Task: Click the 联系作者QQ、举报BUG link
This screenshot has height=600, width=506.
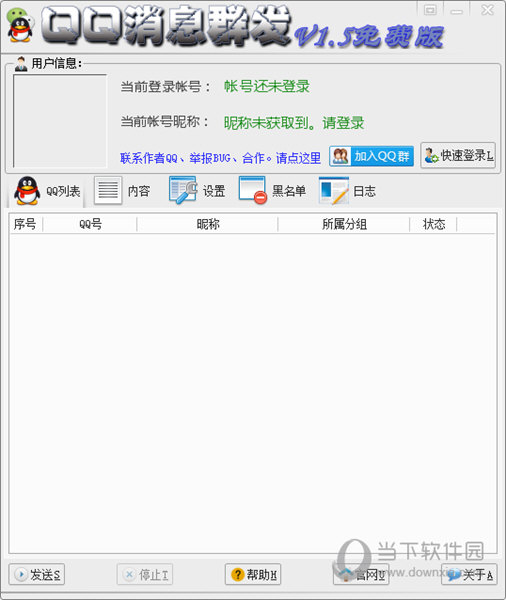Action: 220,158
